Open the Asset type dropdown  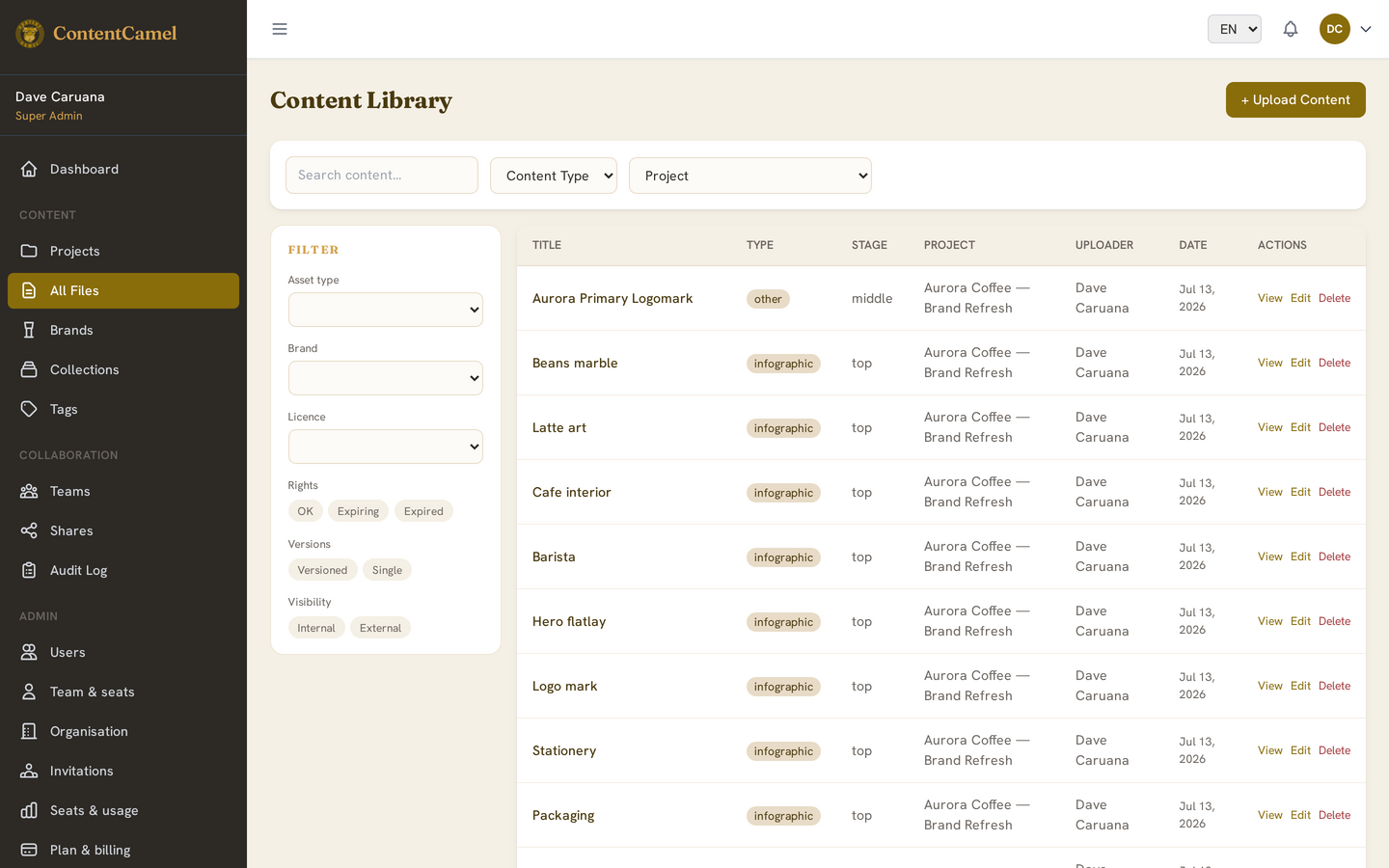pos(386,310)
